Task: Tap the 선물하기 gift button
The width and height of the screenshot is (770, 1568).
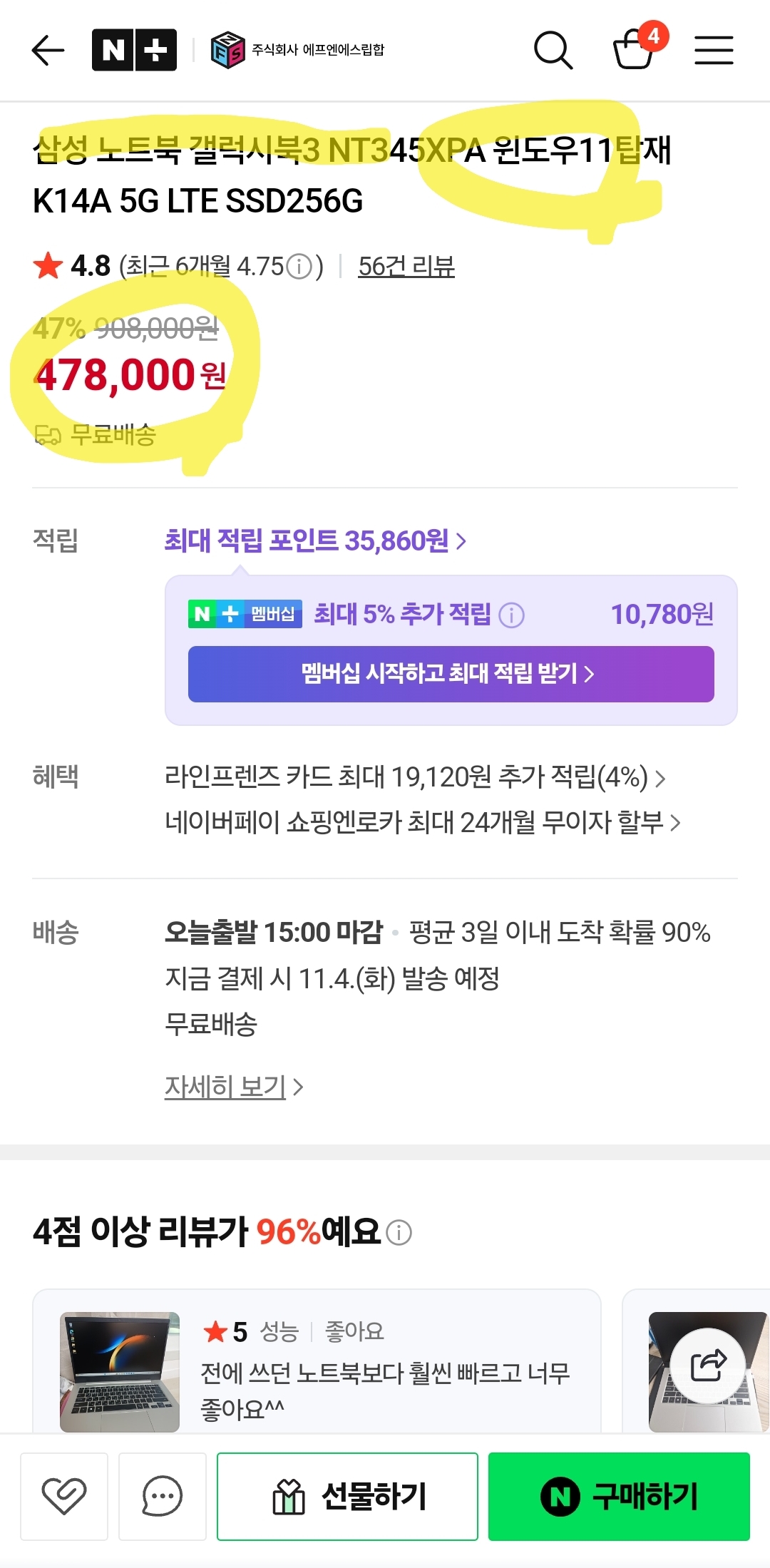Action: 347,1496
